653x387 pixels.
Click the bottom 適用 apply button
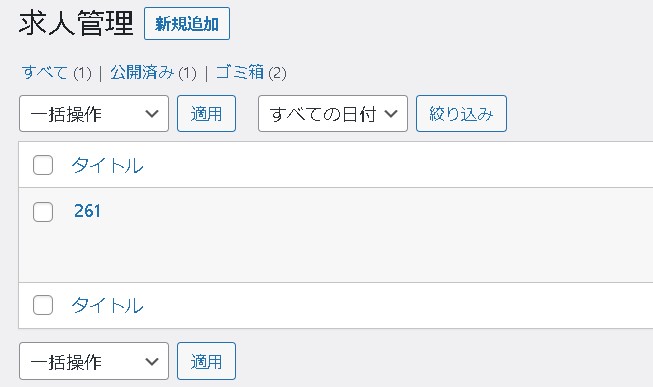tap(206, 361)
